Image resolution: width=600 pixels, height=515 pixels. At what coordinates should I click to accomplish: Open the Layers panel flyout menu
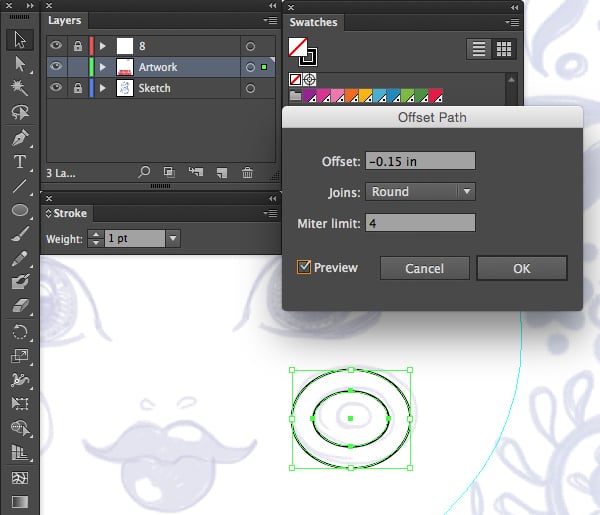click(271, 20)
